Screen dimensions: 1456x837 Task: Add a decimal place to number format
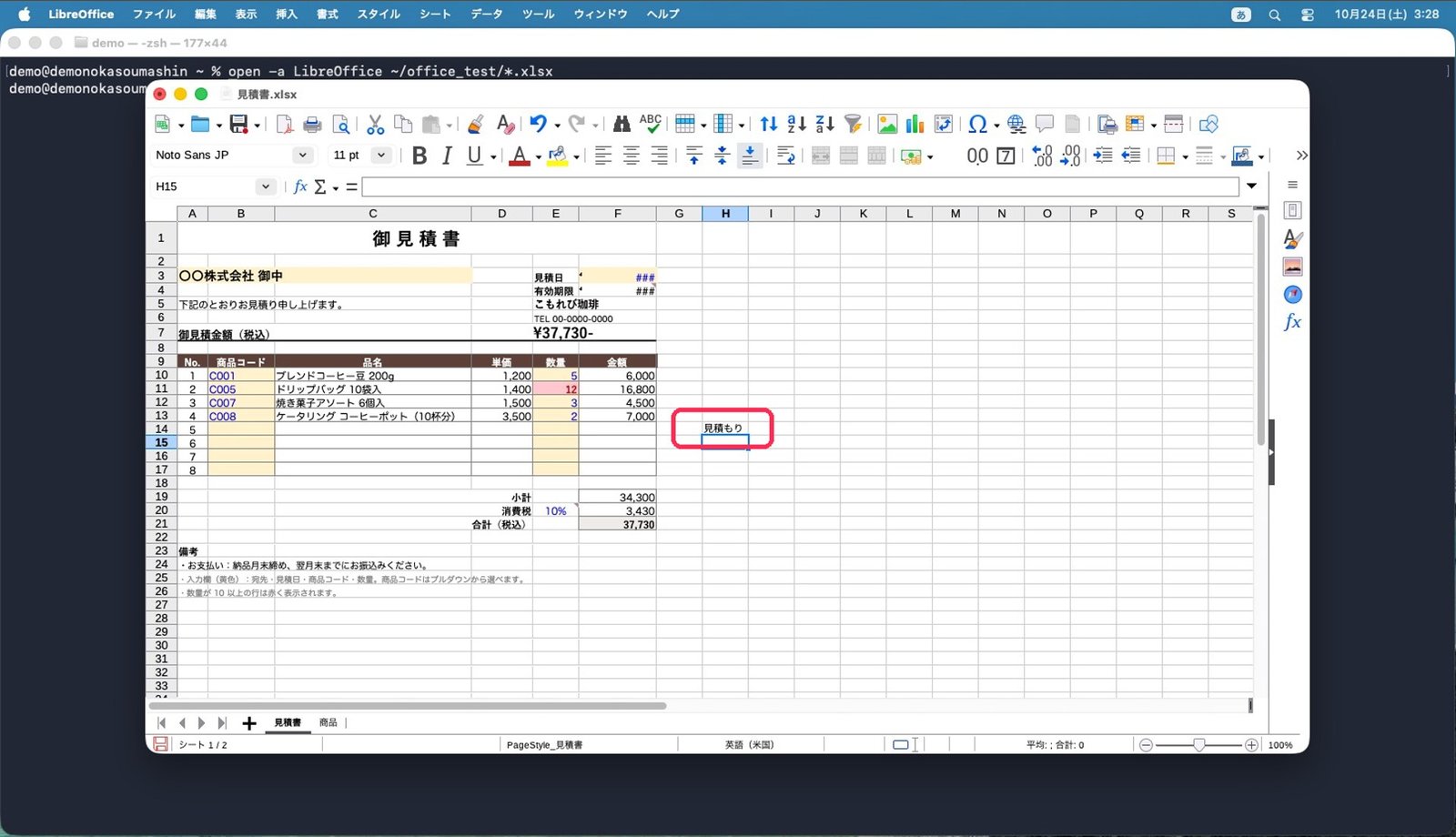click(x=1043, y=156)
